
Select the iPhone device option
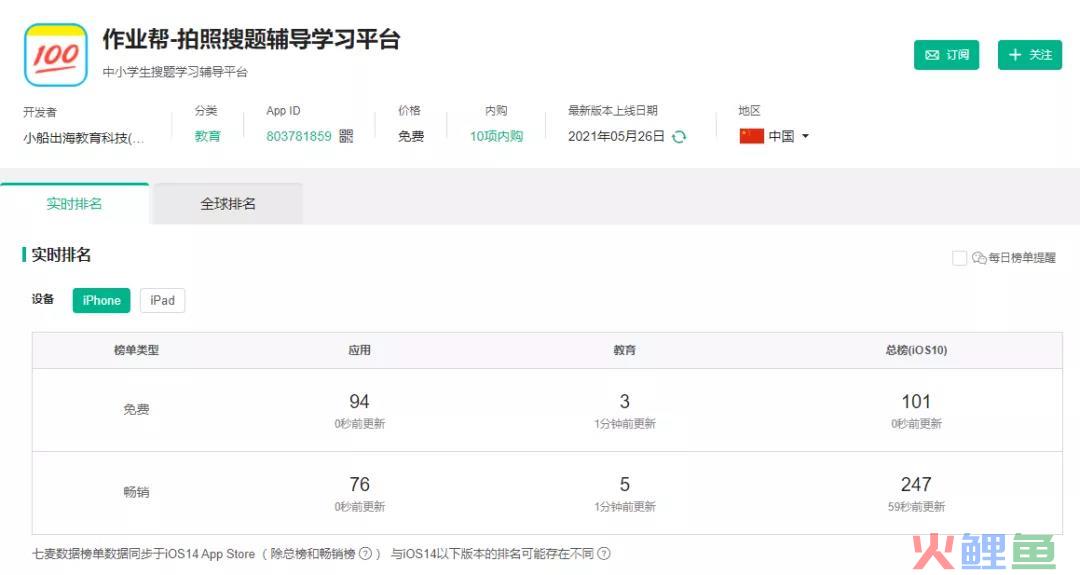pyautogui.click(x=101, y=300)
